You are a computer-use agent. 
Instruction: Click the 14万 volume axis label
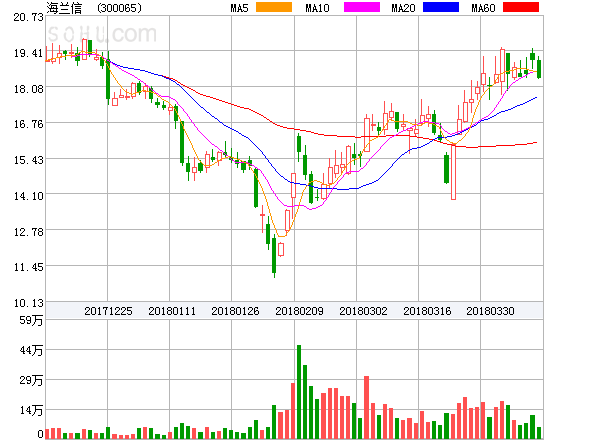(x=31, y=411)
